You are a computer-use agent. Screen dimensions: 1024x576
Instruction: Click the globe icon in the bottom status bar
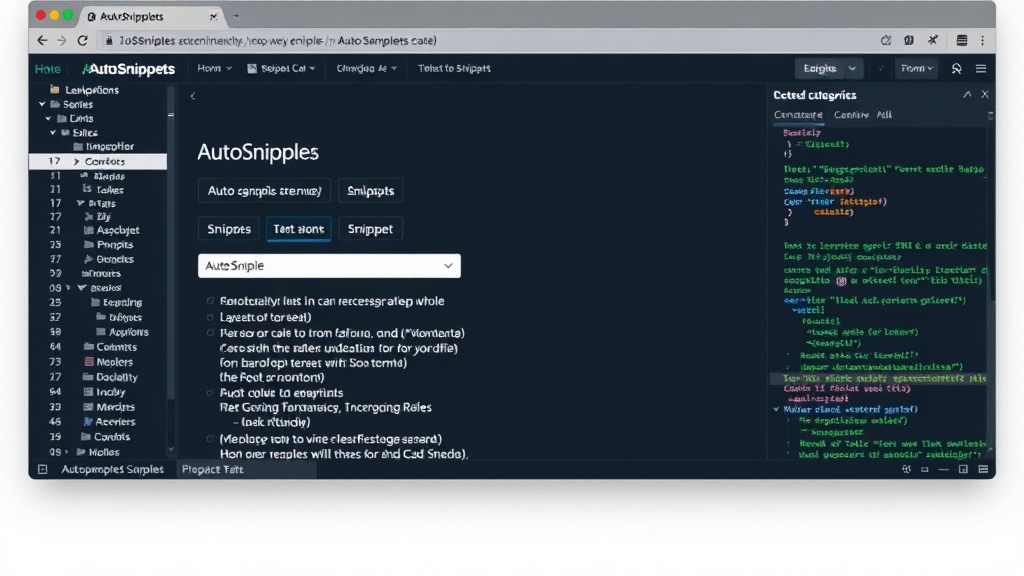[906, 469]
